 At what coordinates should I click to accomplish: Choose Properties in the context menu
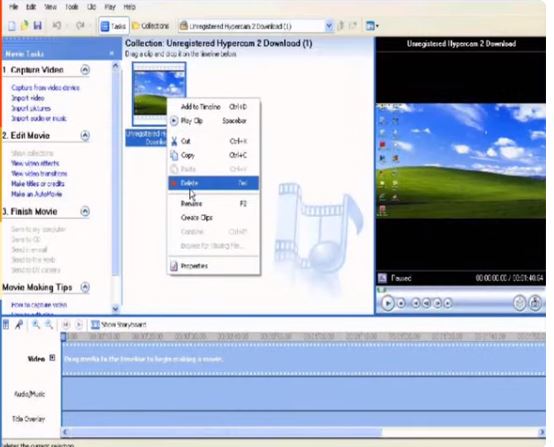[214, 266]
